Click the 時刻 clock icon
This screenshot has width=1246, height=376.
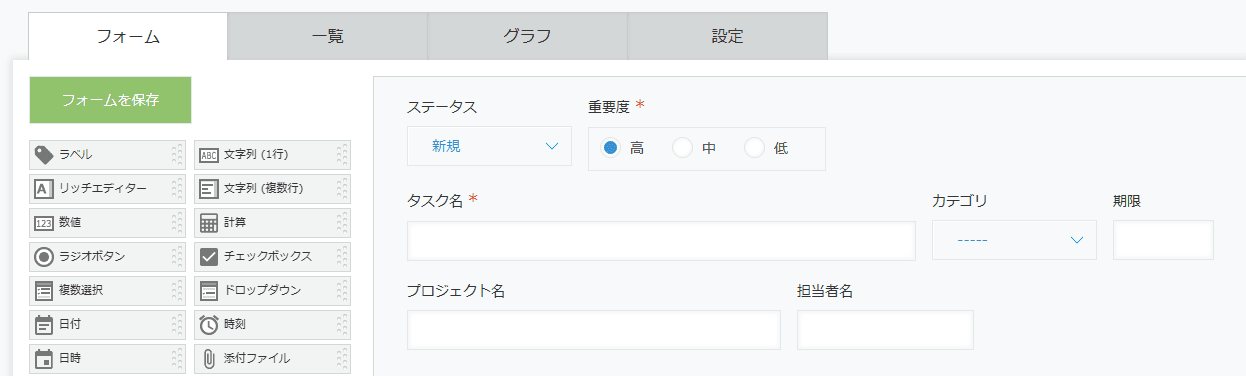[208, 324]
